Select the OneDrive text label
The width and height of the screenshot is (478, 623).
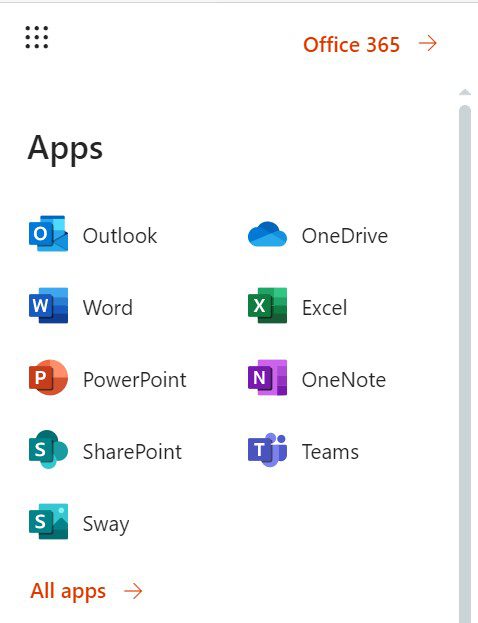(x=345, y=236)
